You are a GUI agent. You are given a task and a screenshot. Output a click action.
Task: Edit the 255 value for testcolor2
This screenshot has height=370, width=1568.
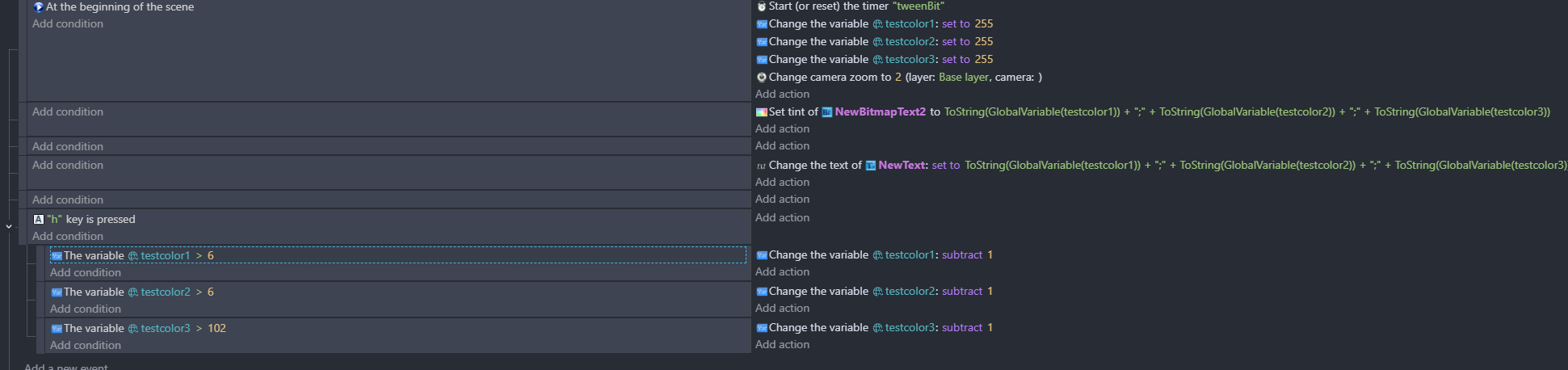tap(984, 42)
